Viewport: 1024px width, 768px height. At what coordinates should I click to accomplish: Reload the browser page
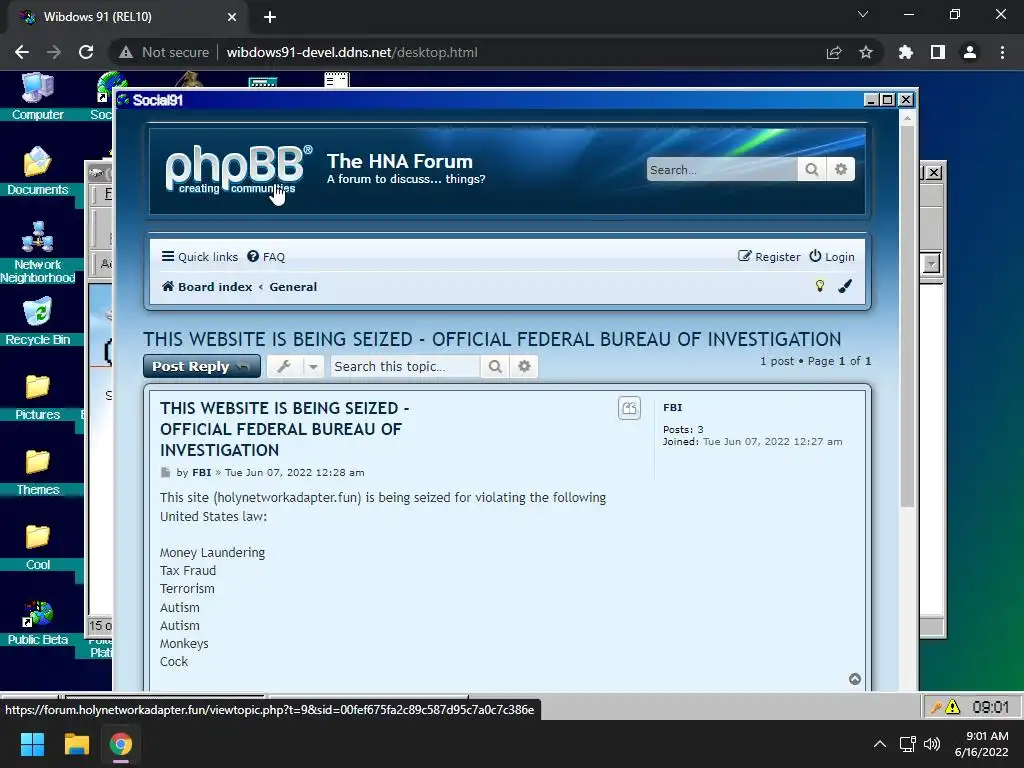click(86, 52)
